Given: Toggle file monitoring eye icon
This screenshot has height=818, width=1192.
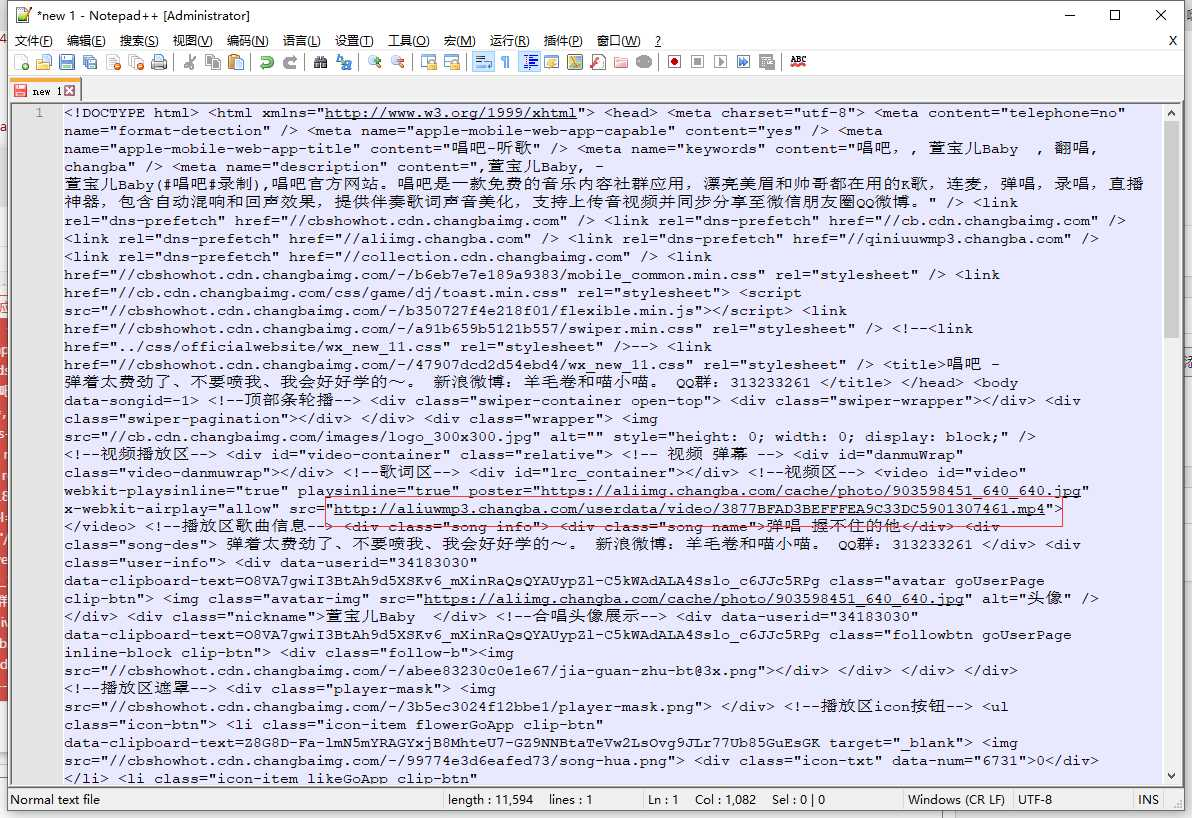Looking at the screenshot, I should click(644, 62).
